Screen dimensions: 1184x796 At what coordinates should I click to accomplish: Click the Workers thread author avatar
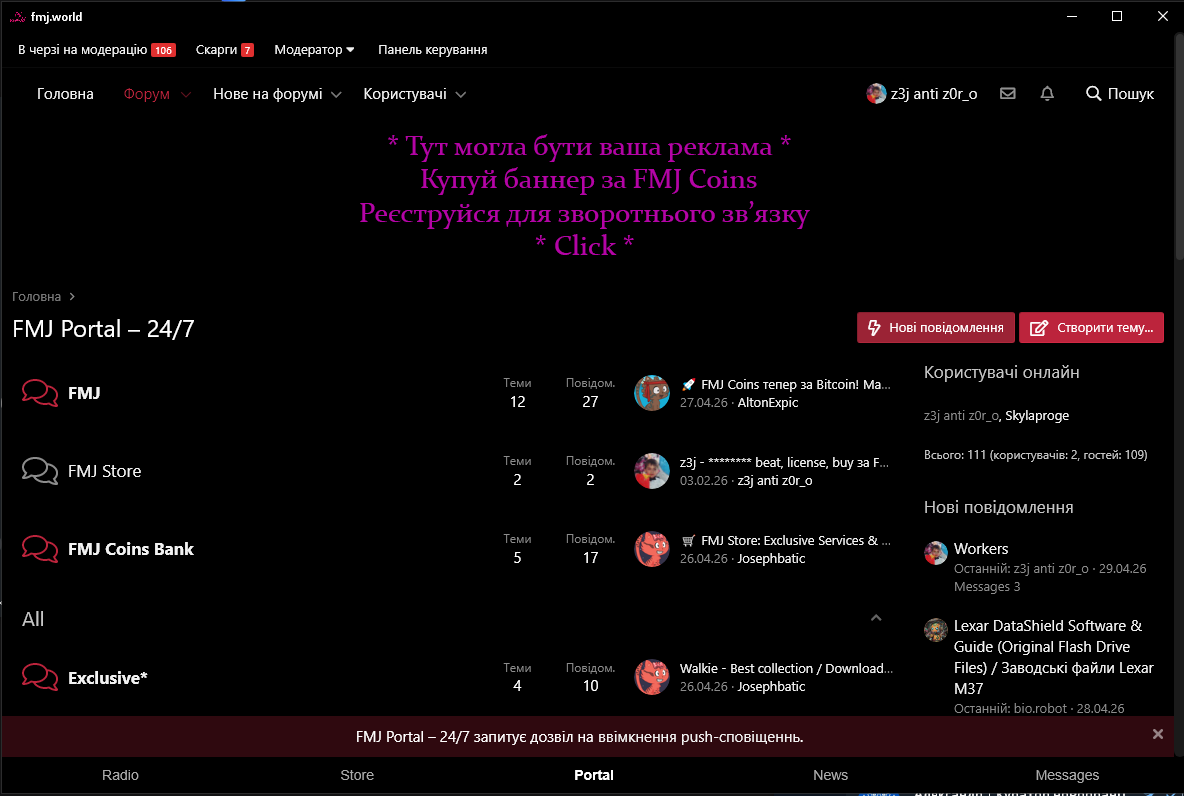pos(936,553)
